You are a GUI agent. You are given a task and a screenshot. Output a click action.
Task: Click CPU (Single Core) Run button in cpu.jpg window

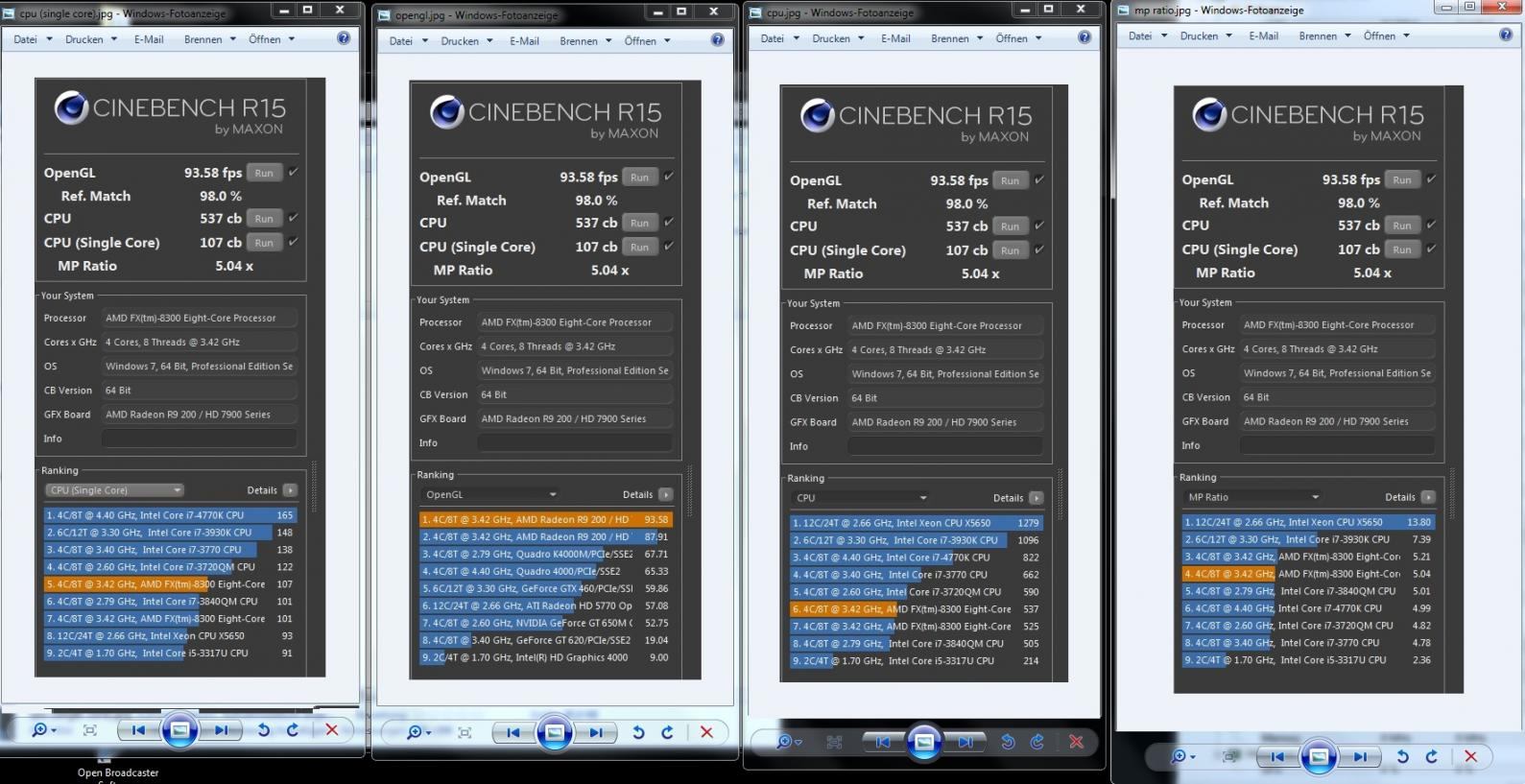[x=1010, y=249]
